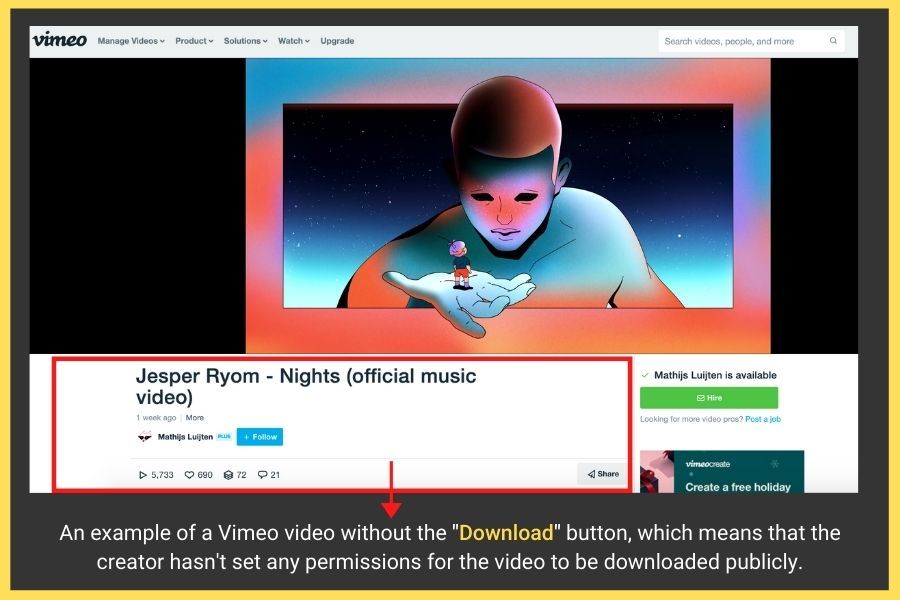Click the comments bubble icon
The height and width of the screenshot is (600, 900).
(262, 475)
